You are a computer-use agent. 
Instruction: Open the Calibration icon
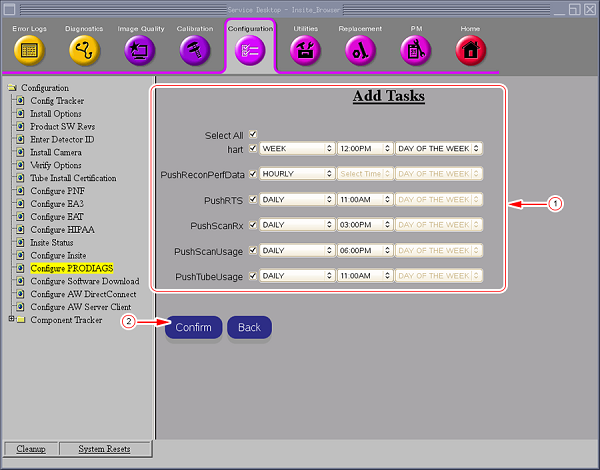pyautogui.click(x=195, y=50)
